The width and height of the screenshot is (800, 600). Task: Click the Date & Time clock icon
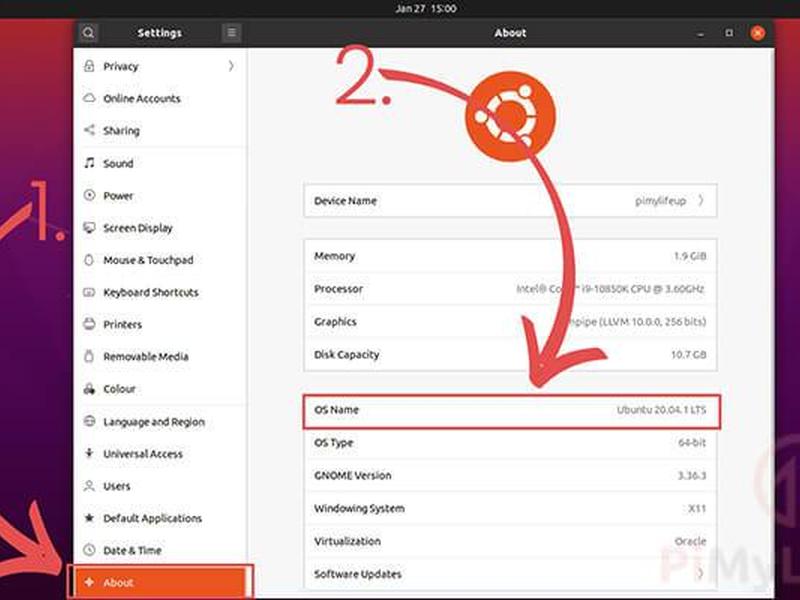89,550
